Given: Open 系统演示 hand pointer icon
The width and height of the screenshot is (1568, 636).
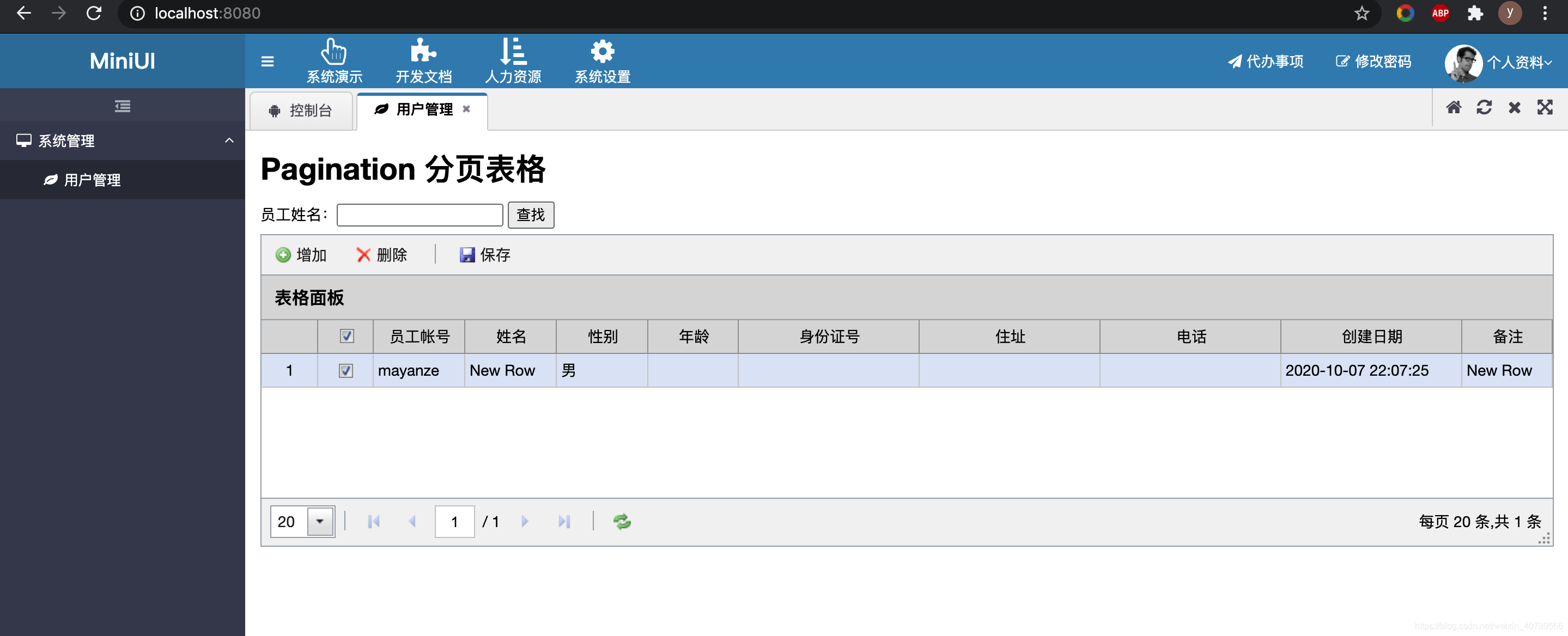Looking at the screenshot, I should click(333, 52).
